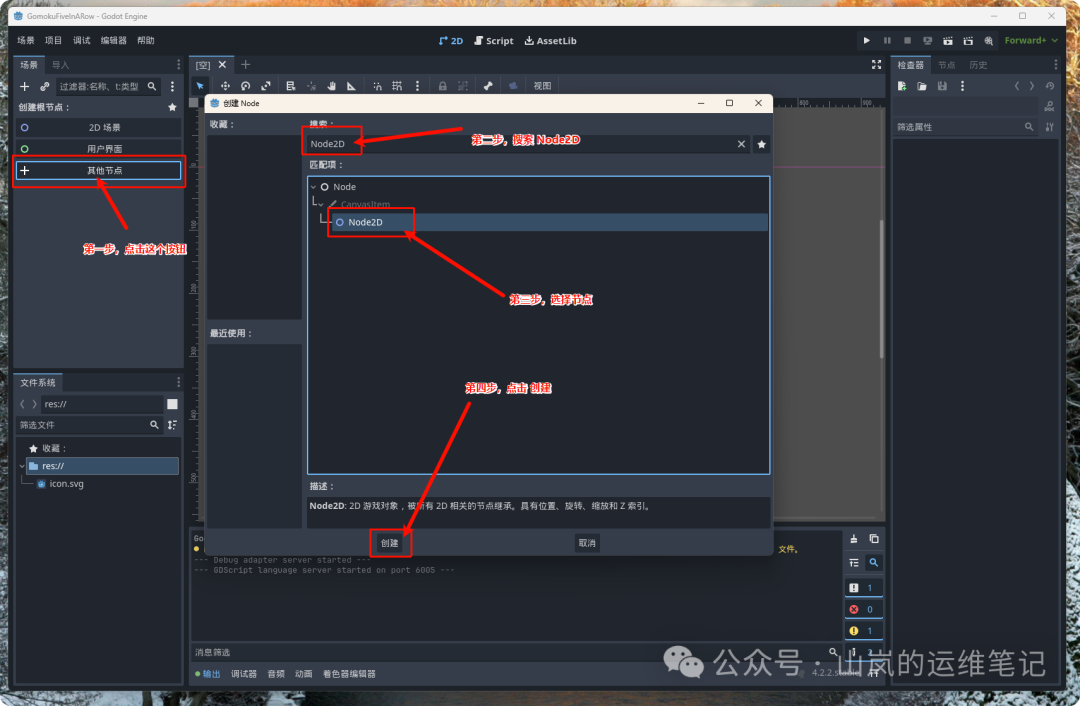Open the 视图 view menu in viewport toolbar
Image resolution: width=1080 pixels, height=706 pixels.
[x=542, y=86]
